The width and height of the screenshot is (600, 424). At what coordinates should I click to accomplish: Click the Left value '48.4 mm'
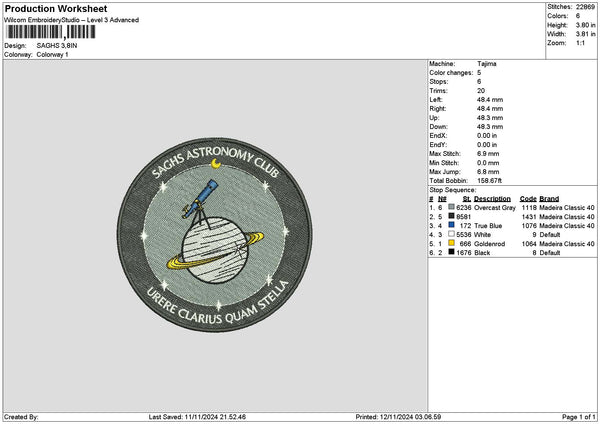(490, 99)
